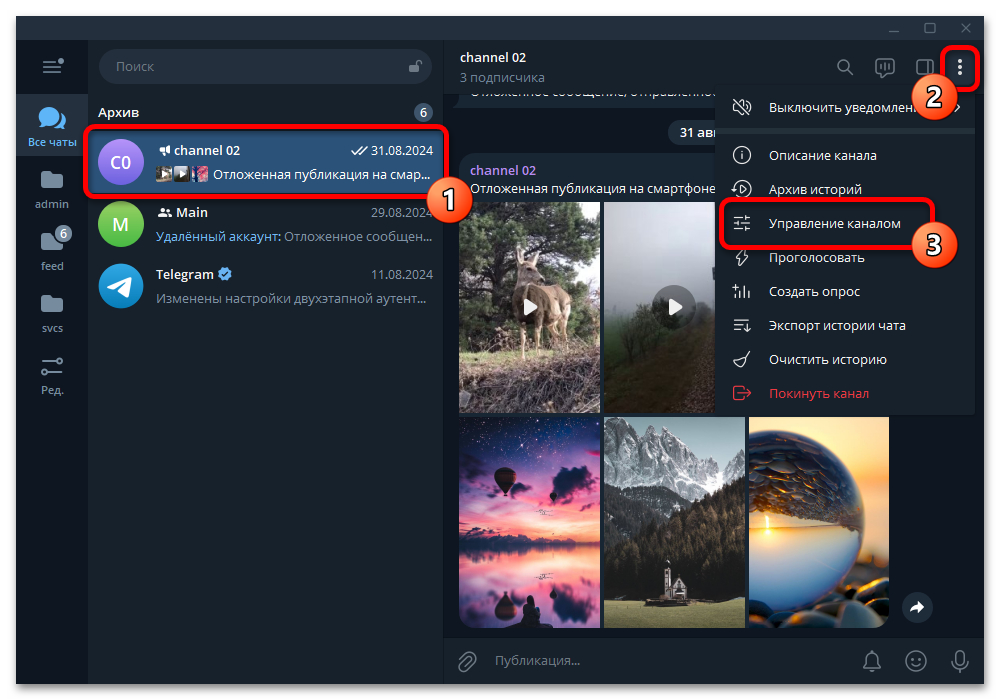Viewport: 1000px width, 700px height.
Task: Maximize the Telegram window
Action: point(930,28)
